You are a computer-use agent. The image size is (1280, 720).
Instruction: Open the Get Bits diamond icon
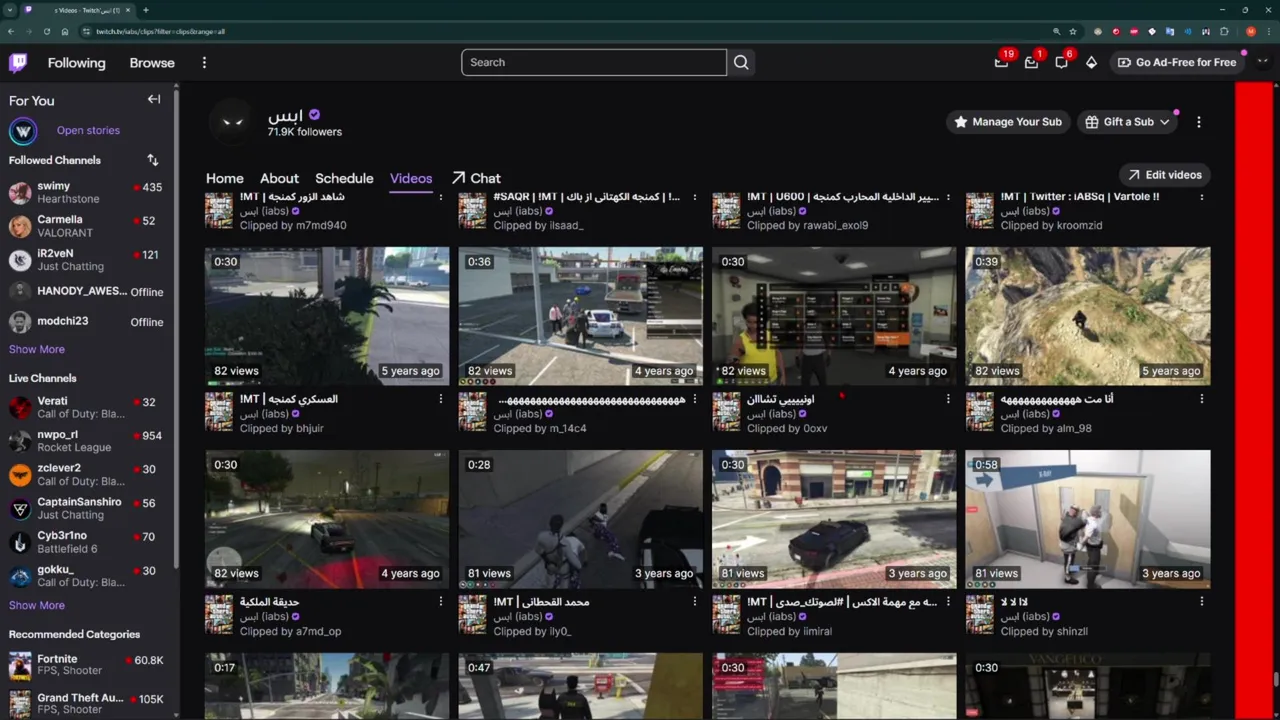[1091, 62]
